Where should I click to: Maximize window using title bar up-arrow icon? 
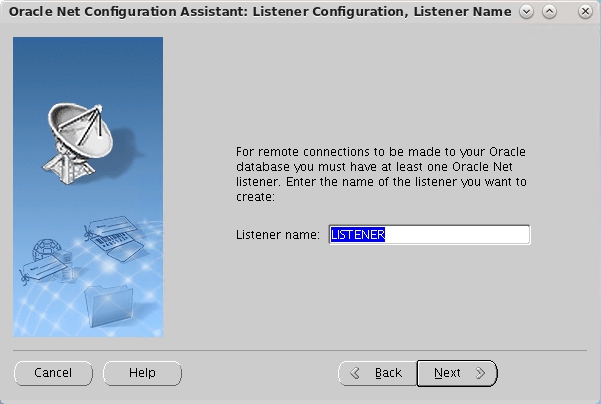click(549, 12)
